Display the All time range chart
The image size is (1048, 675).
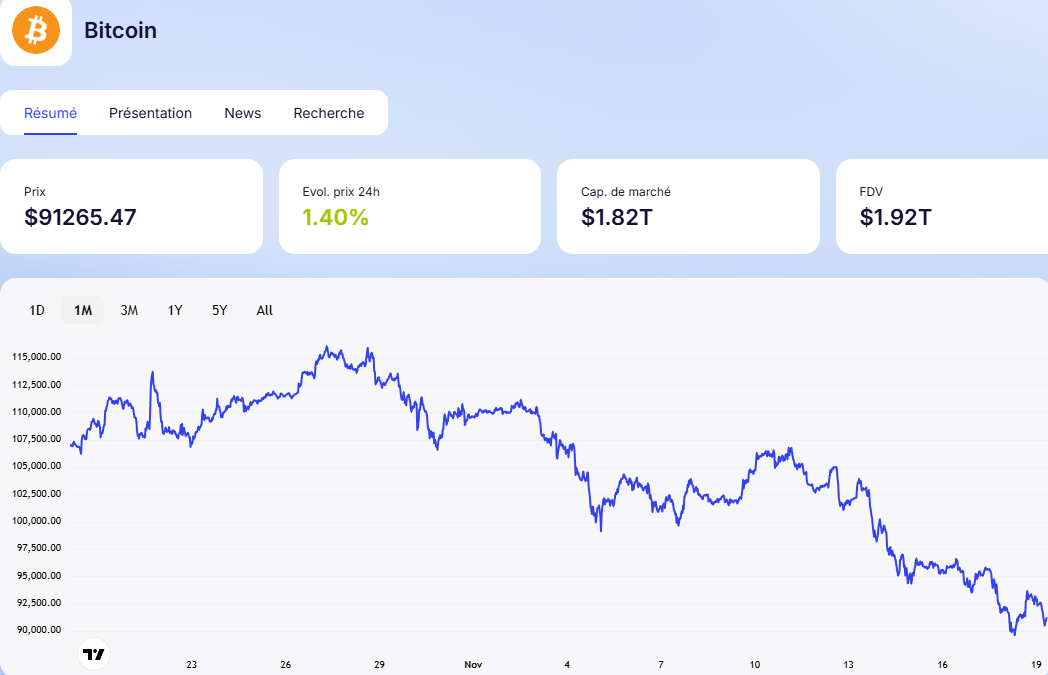click(x=264, y=310)
